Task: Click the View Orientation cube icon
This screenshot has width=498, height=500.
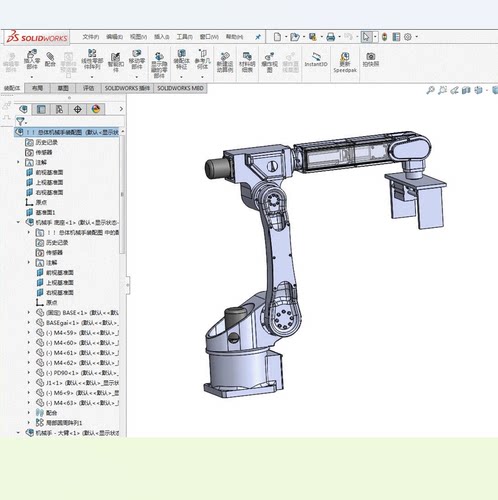Action: [478, 90]
